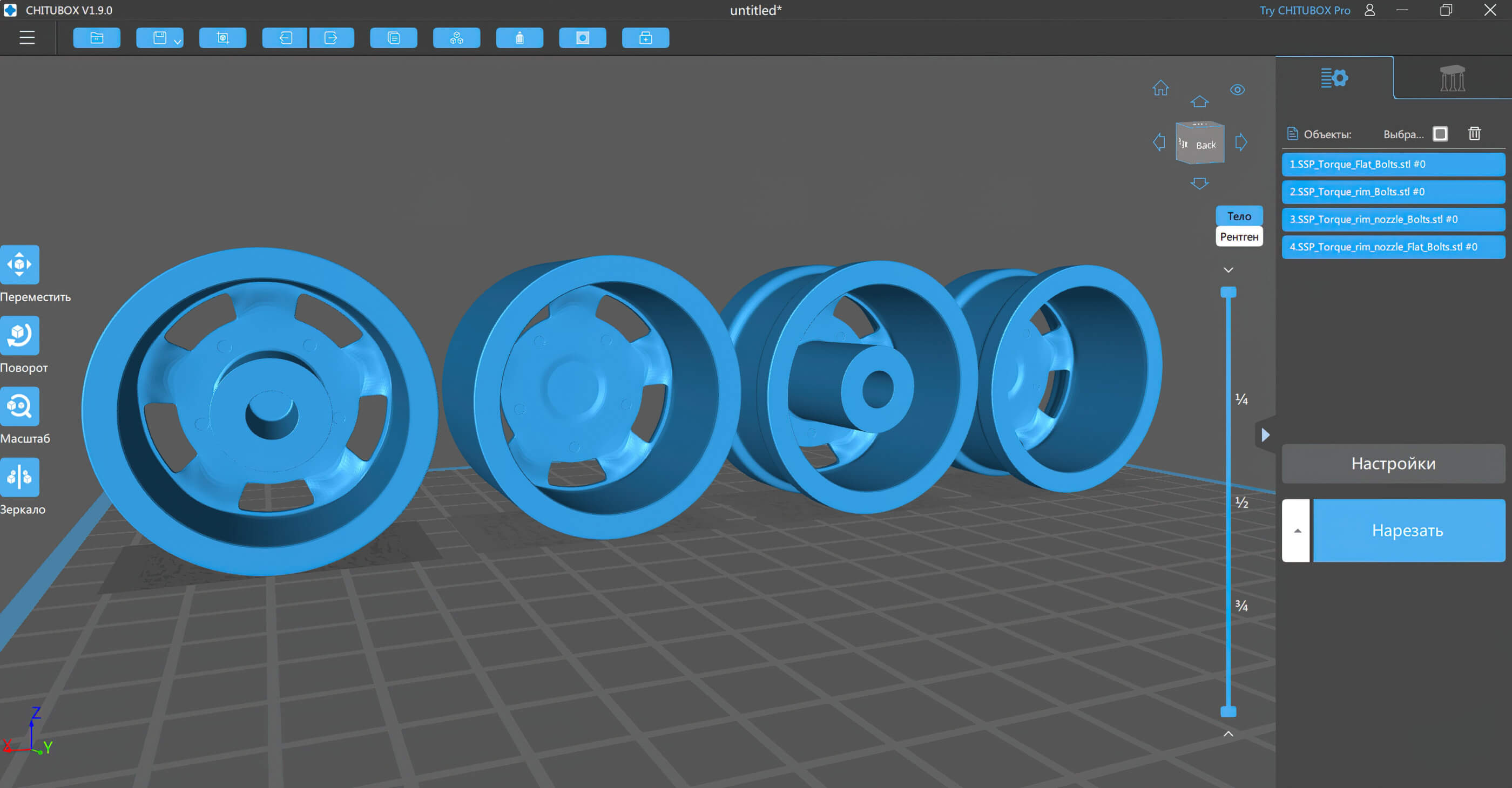Expand the options arrow beside Нарезать
The image size is (1512, 788).
coord(1297,531)
